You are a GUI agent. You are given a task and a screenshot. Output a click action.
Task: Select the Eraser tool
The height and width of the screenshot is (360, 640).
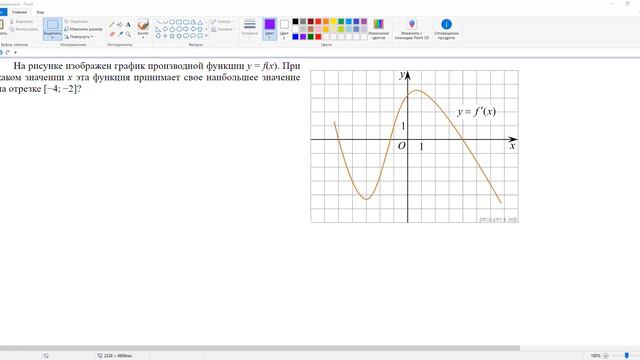pos(112,34)
